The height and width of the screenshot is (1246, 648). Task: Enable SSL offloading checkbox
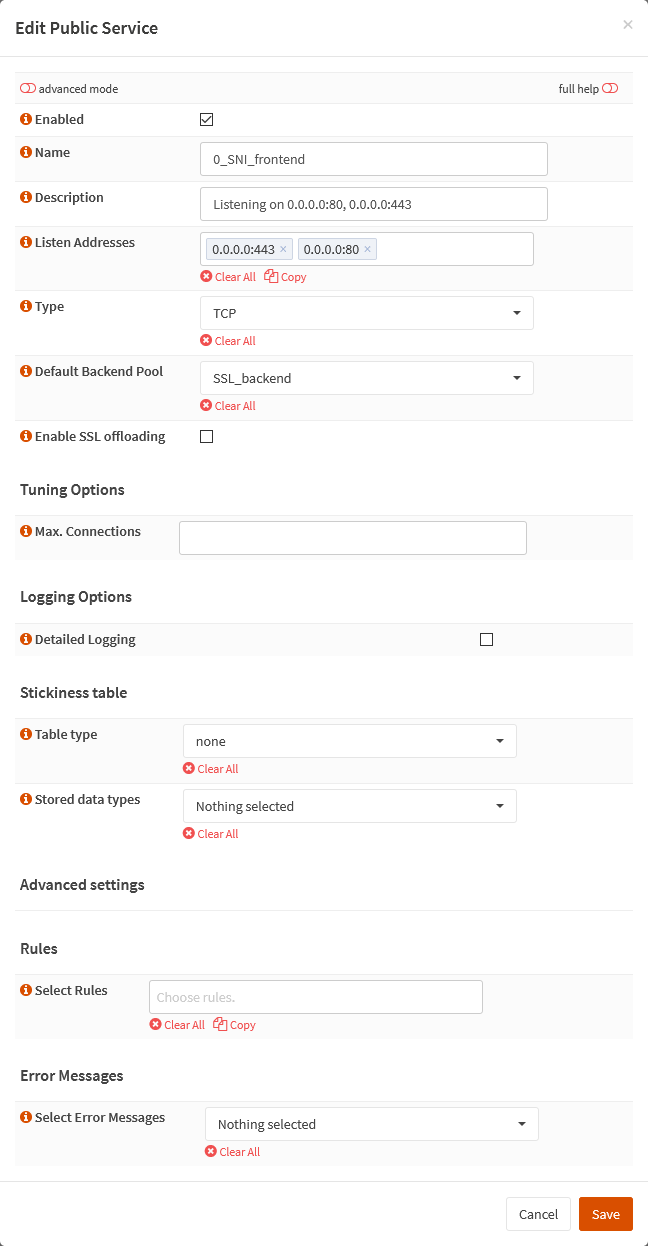tap(207, 437)
